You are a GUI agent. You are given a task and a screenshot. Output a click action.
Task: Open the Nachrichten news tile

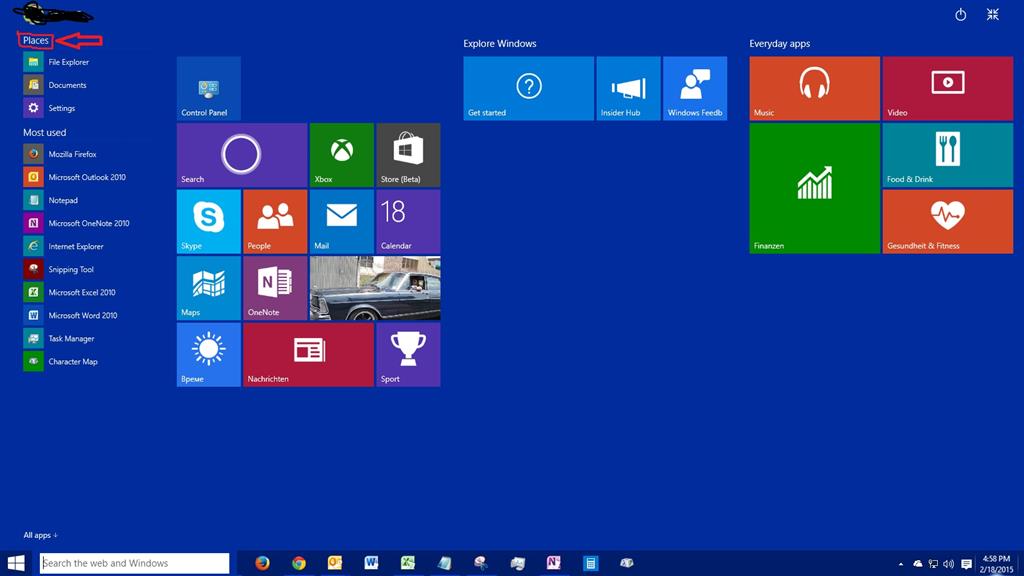pyautogui.click(x=308, y=355)
